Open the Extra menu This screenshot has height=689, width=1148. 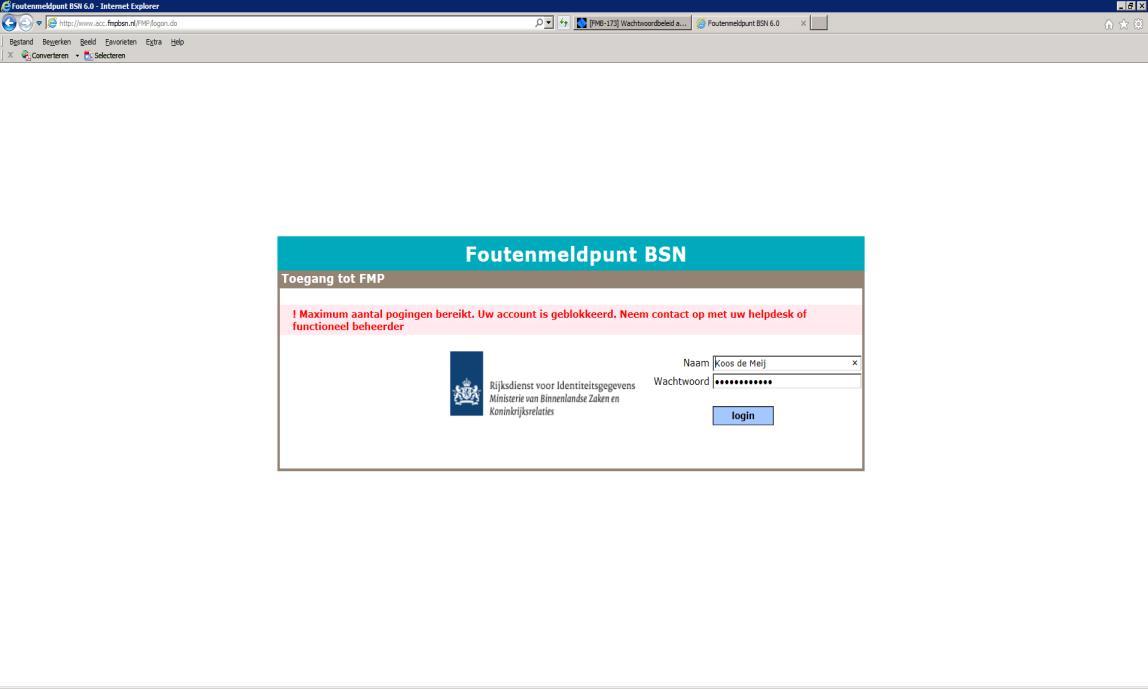tap(153, 42)
